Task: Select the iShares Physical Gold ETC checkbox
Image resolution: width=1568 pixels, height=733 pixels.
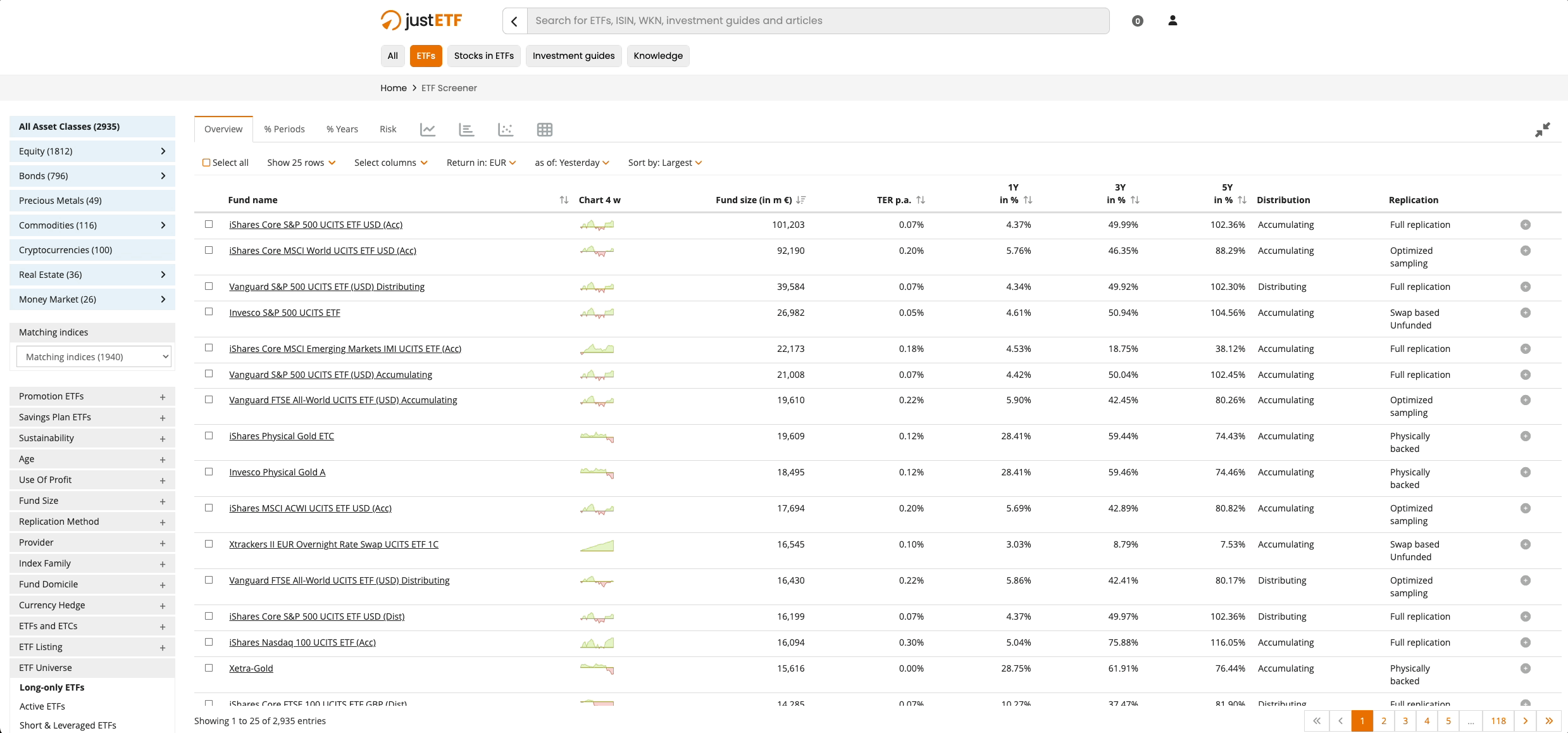Action: click(x=209, y=435)
